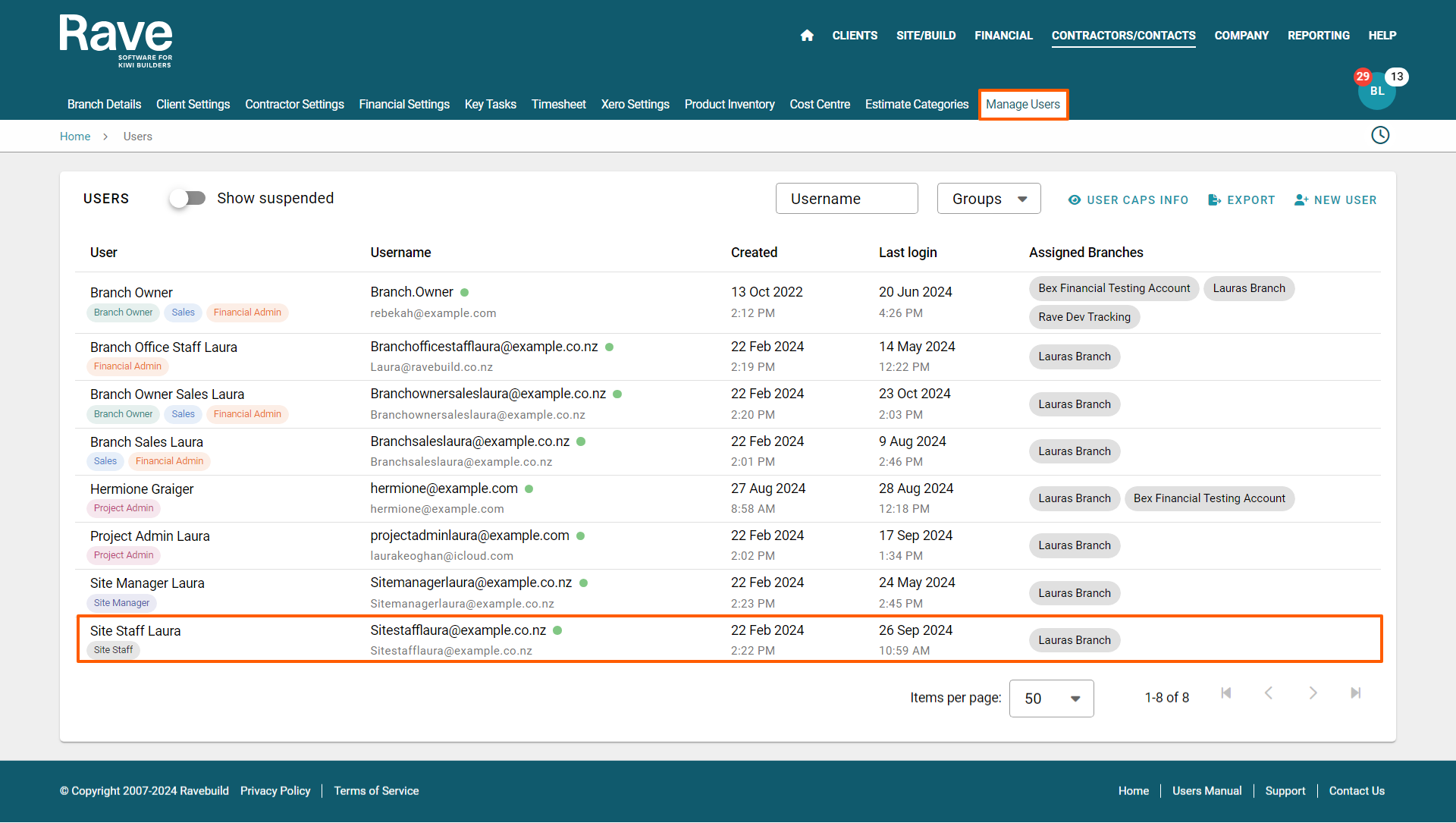
Task: Click the previous page chevron
Action: [x=1269, y=693]
